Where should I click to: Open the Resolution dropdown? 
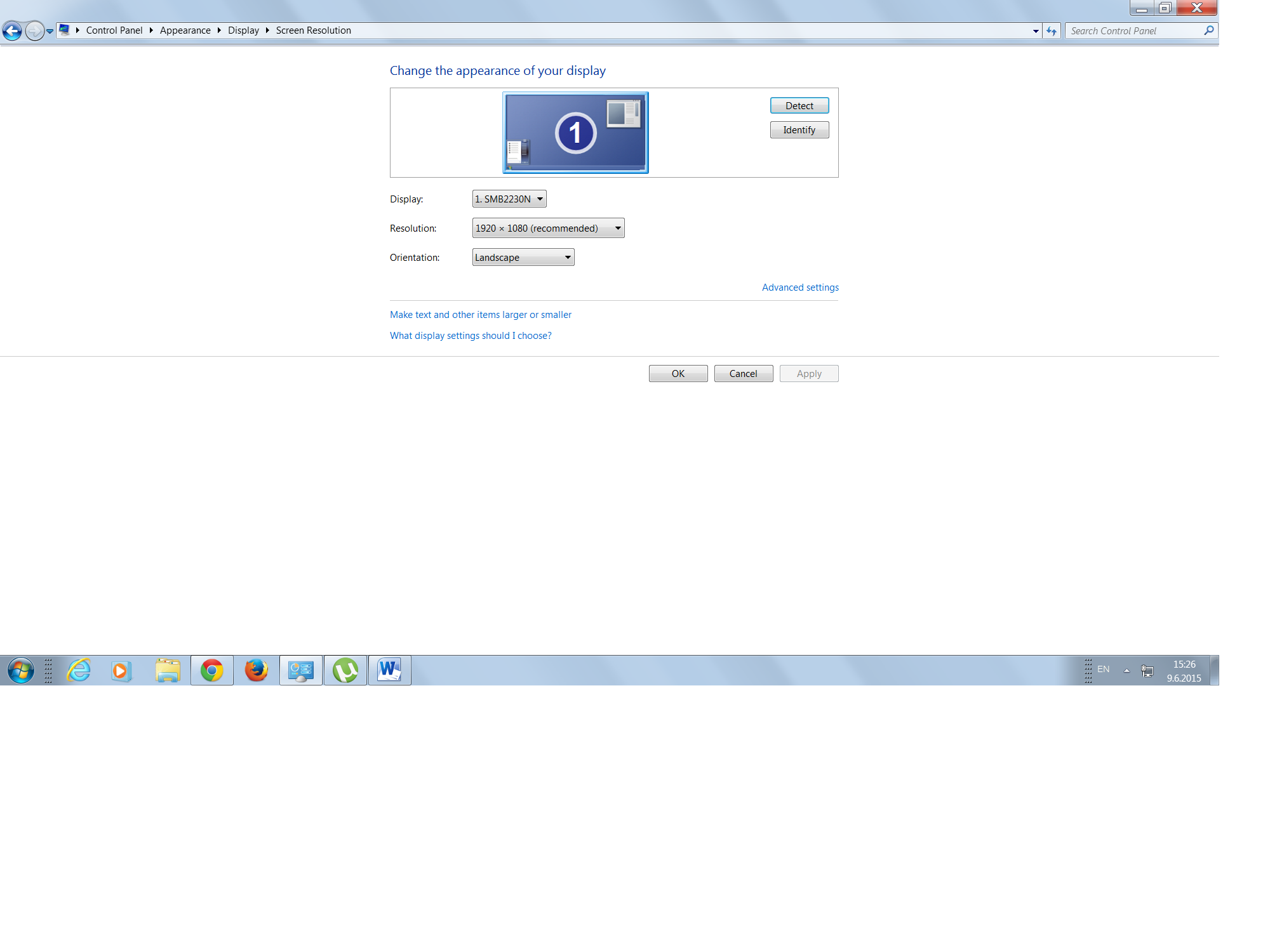[x=548, y=228]
